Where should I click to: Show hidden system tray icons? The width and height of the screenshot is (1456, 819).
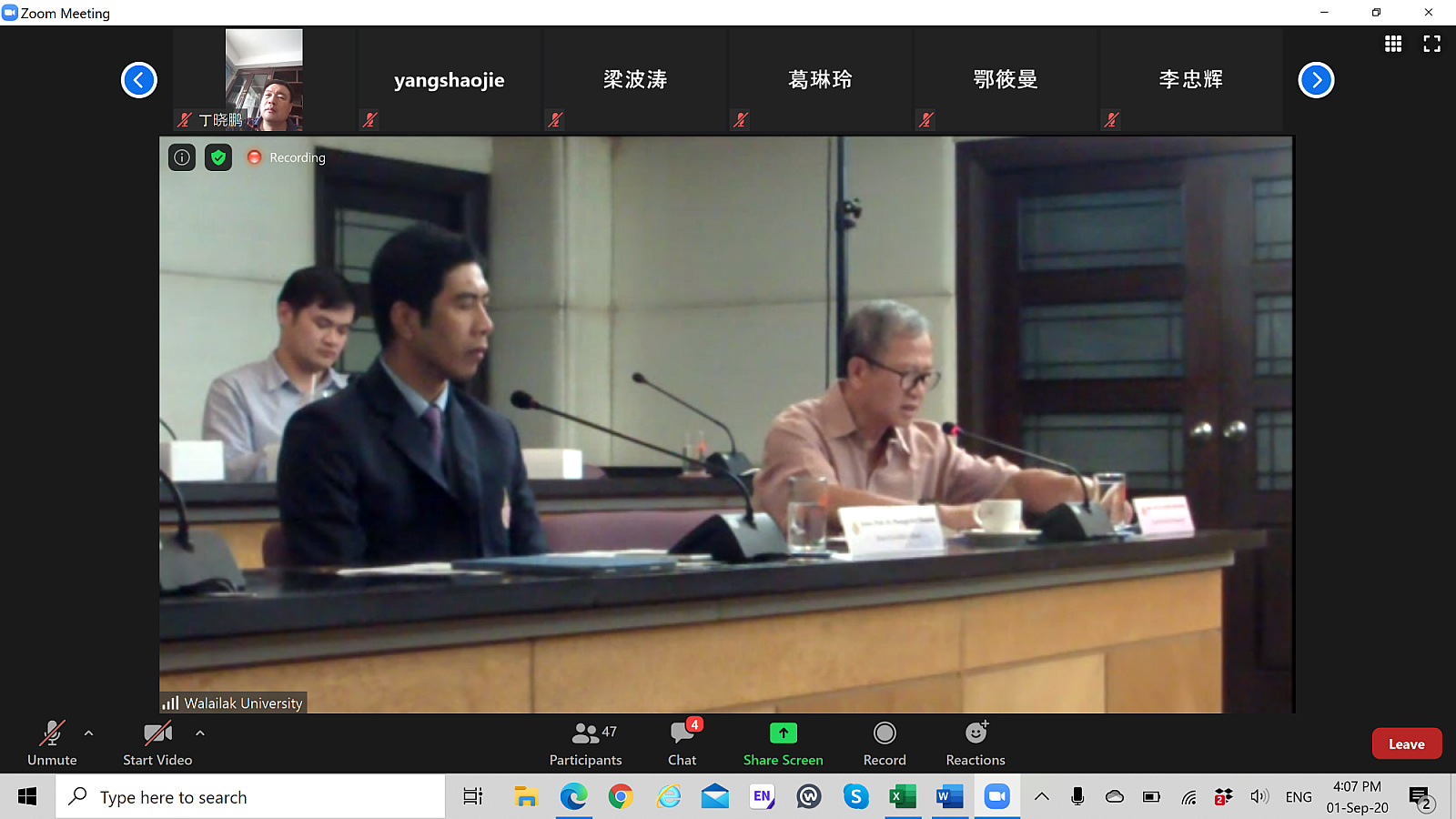[x=1042, y=797]
